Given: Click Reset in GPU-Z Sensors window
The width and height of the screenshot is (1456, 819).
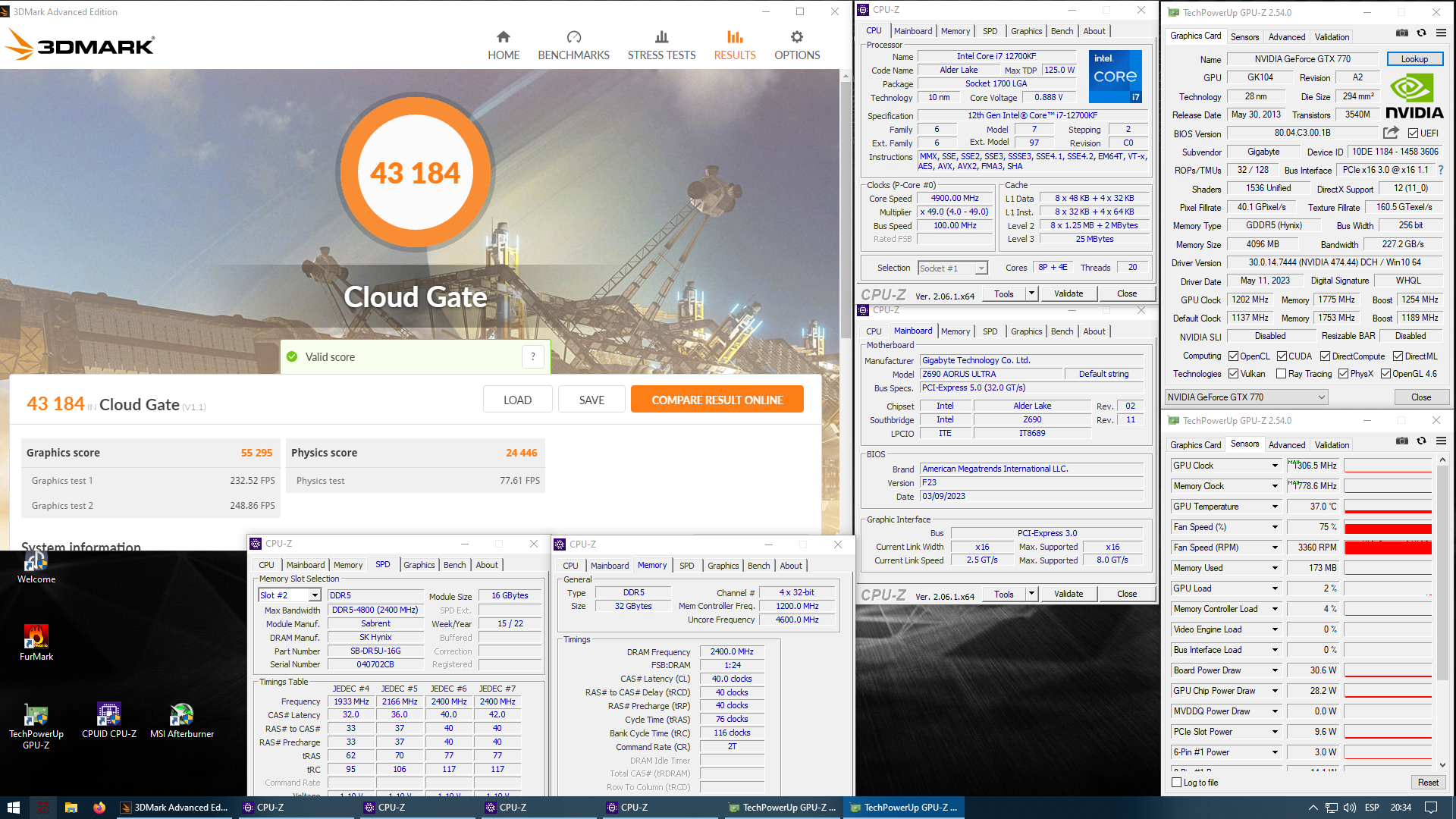Looking at the screenshot, I should (x=1428, y=783).
